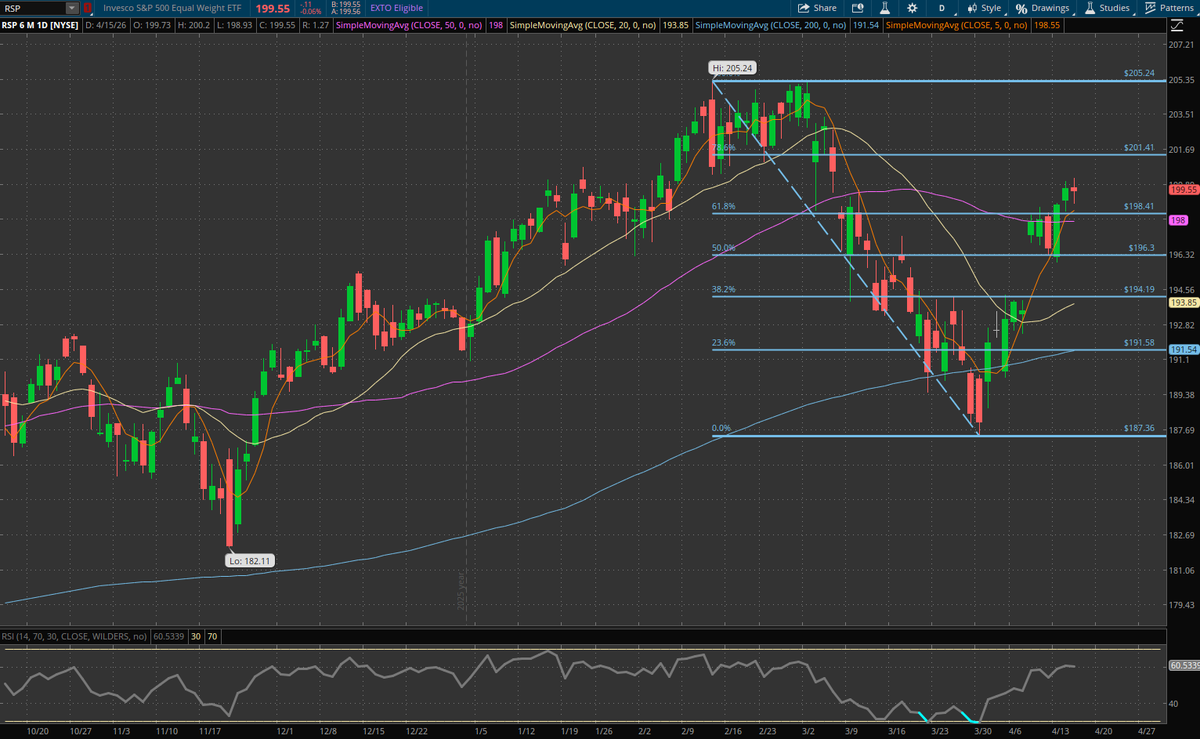Click the 38.2% Fibonacci level label
Screen dimensions: 1200x739
723,290
